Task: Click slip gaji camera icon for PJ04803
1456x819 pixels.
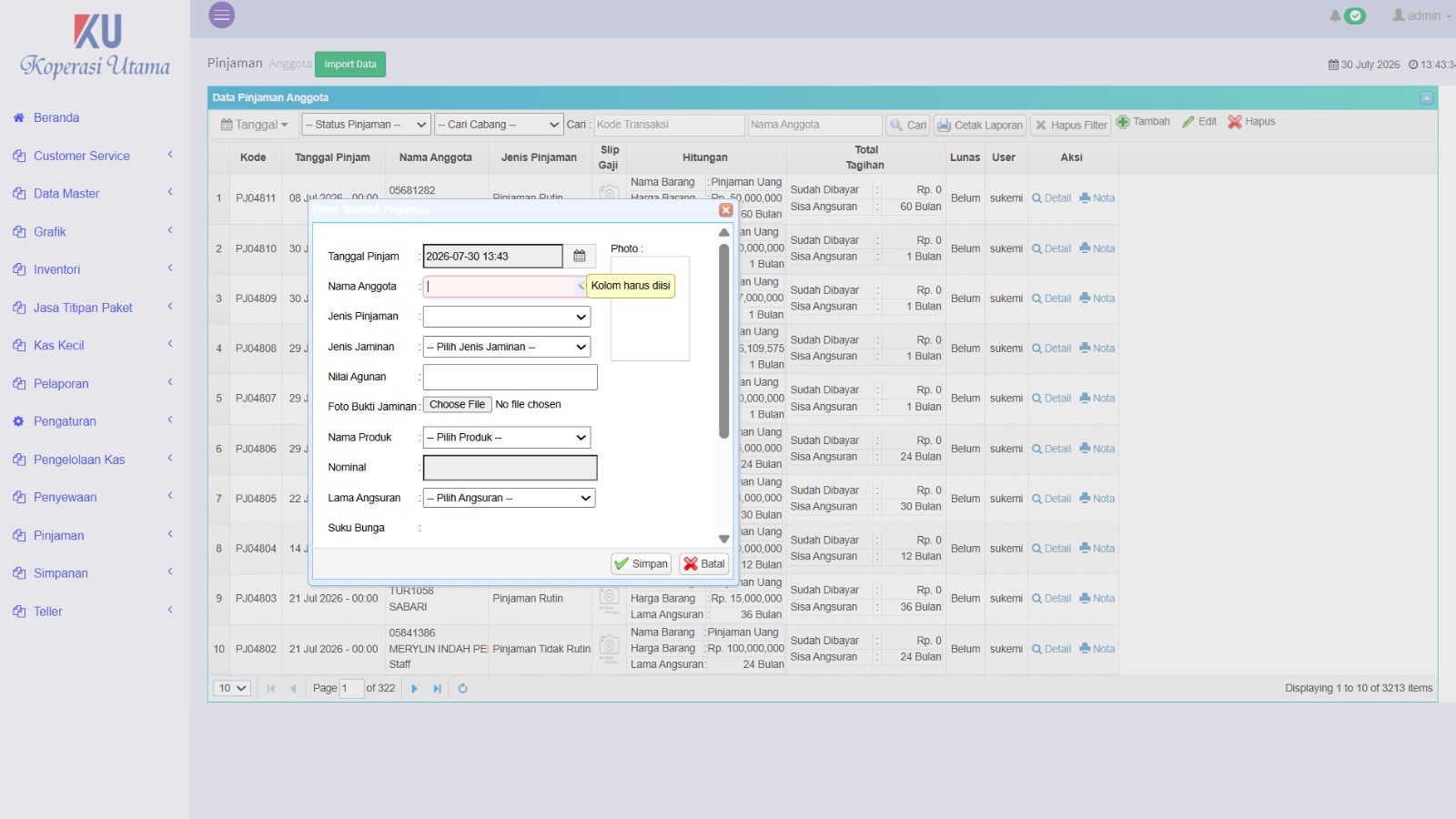Action: tap(610, 599)
